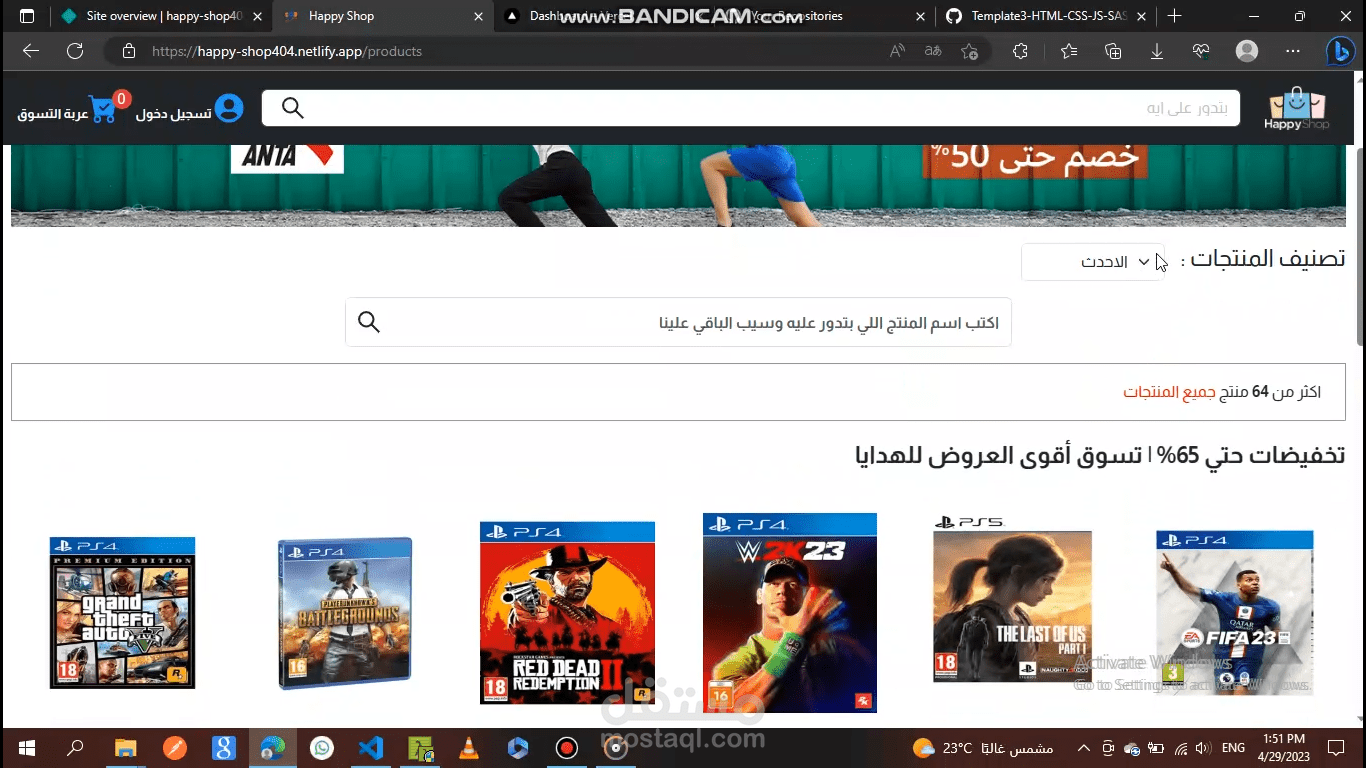Open the Edge browser taskbar icon
The width and height of the screenshot is (1366, 768).
click(x=273, y=748)
